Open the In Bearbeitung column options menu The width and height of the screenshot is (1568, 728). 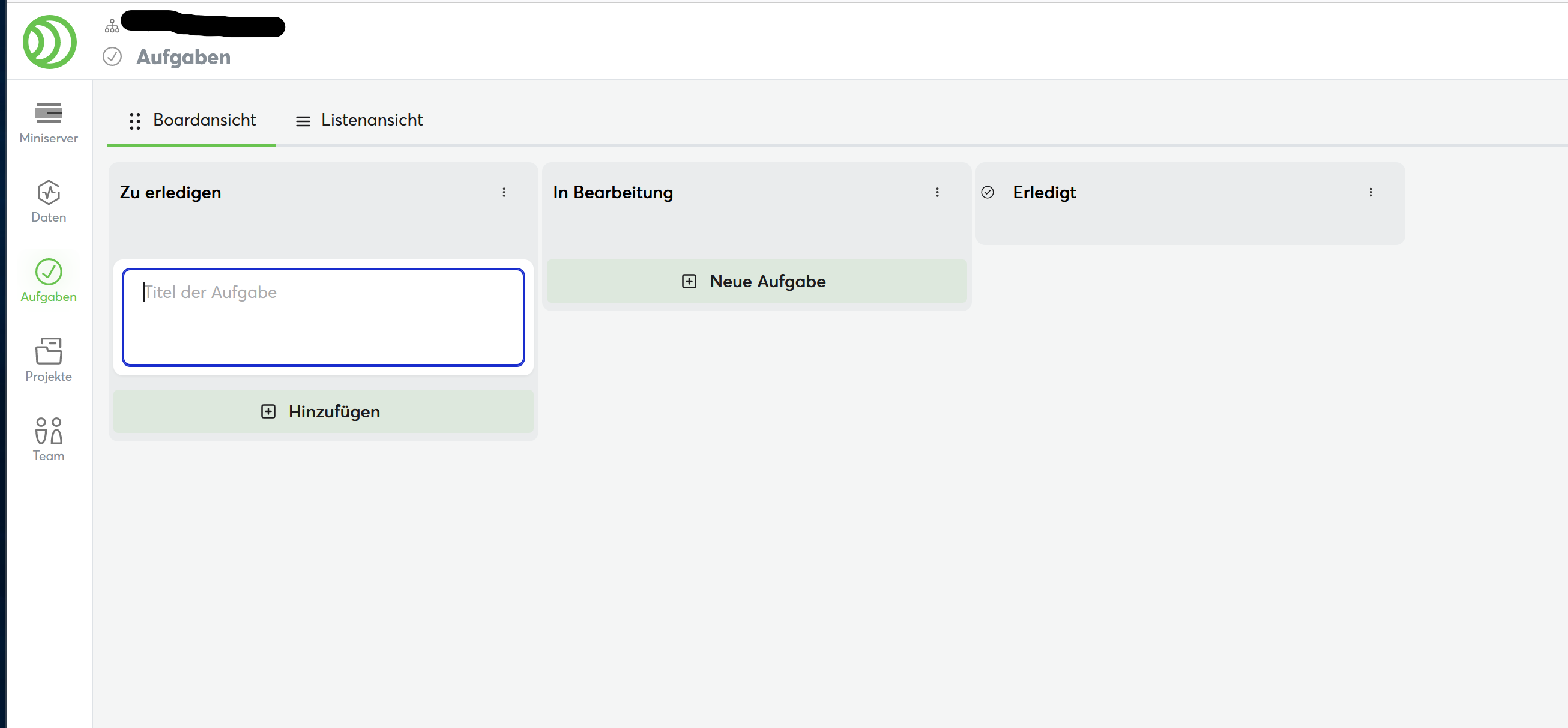coord(938,192)
